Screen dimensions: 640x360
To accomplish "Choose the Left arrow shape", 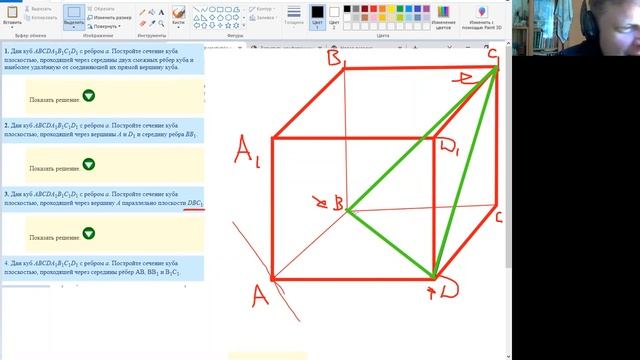I will point(196,25).
